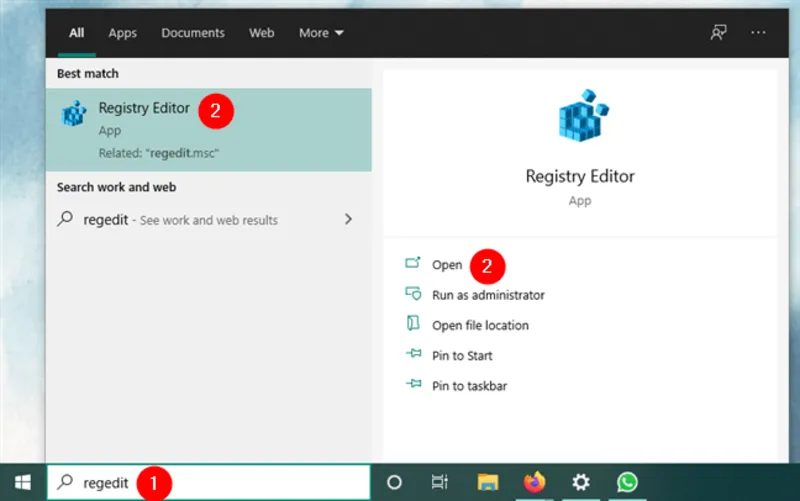Choose Run as administrator

(488, 295)
